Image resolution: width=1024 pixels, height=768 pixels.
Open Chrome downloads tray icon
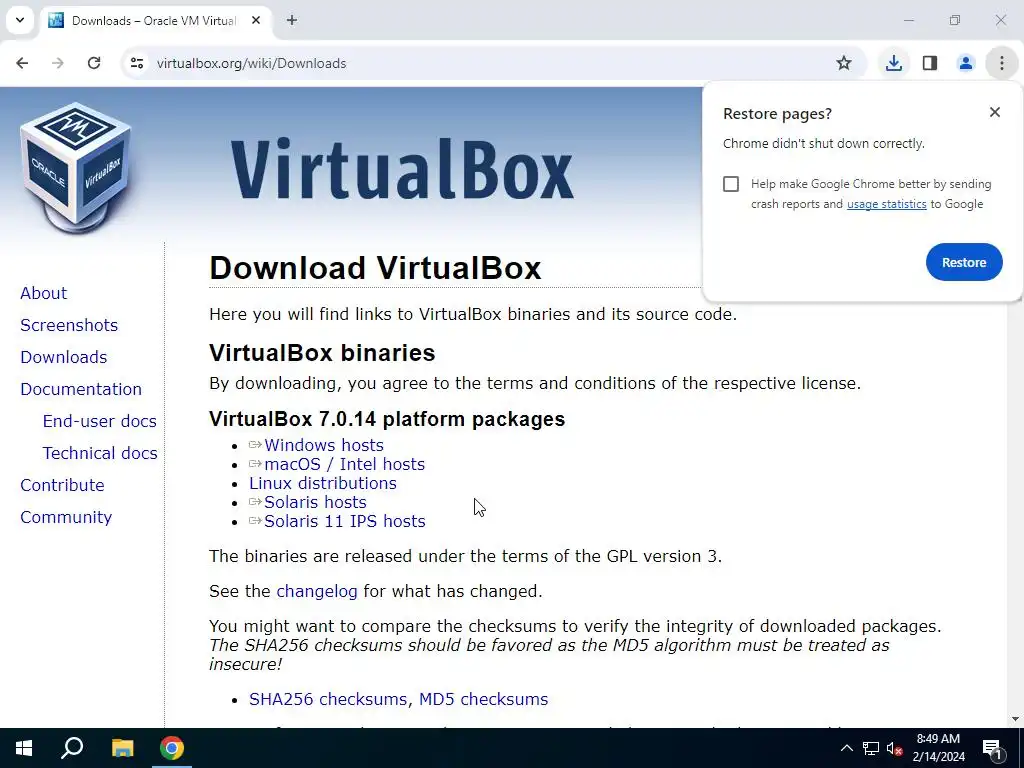tap(893, 63)
